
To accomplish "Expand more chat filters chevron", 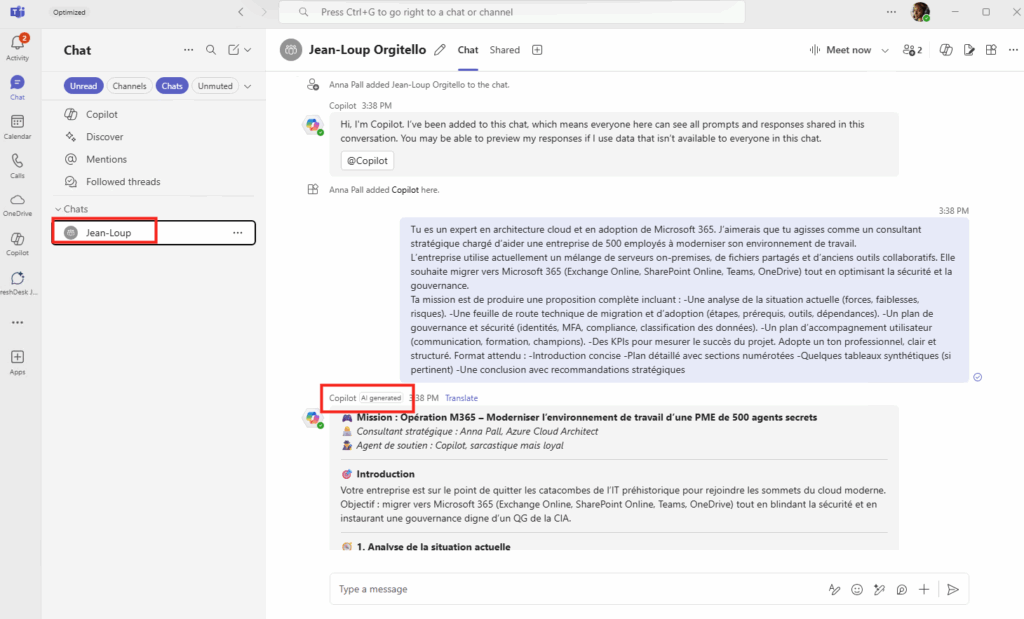I will coord(248,86).
